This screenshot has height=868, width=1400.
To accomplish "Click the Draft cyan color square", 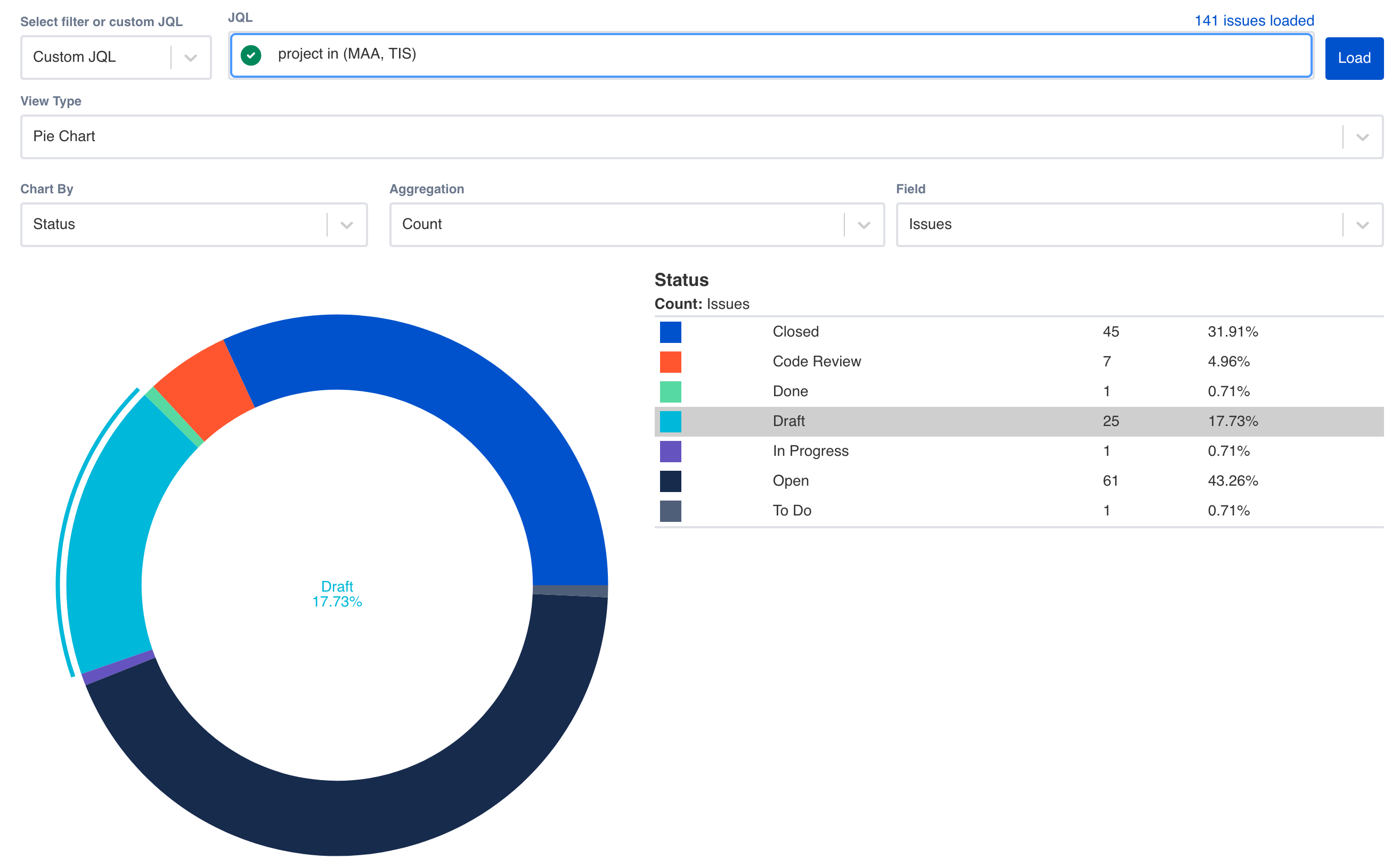I will click(x=670, y=421).
